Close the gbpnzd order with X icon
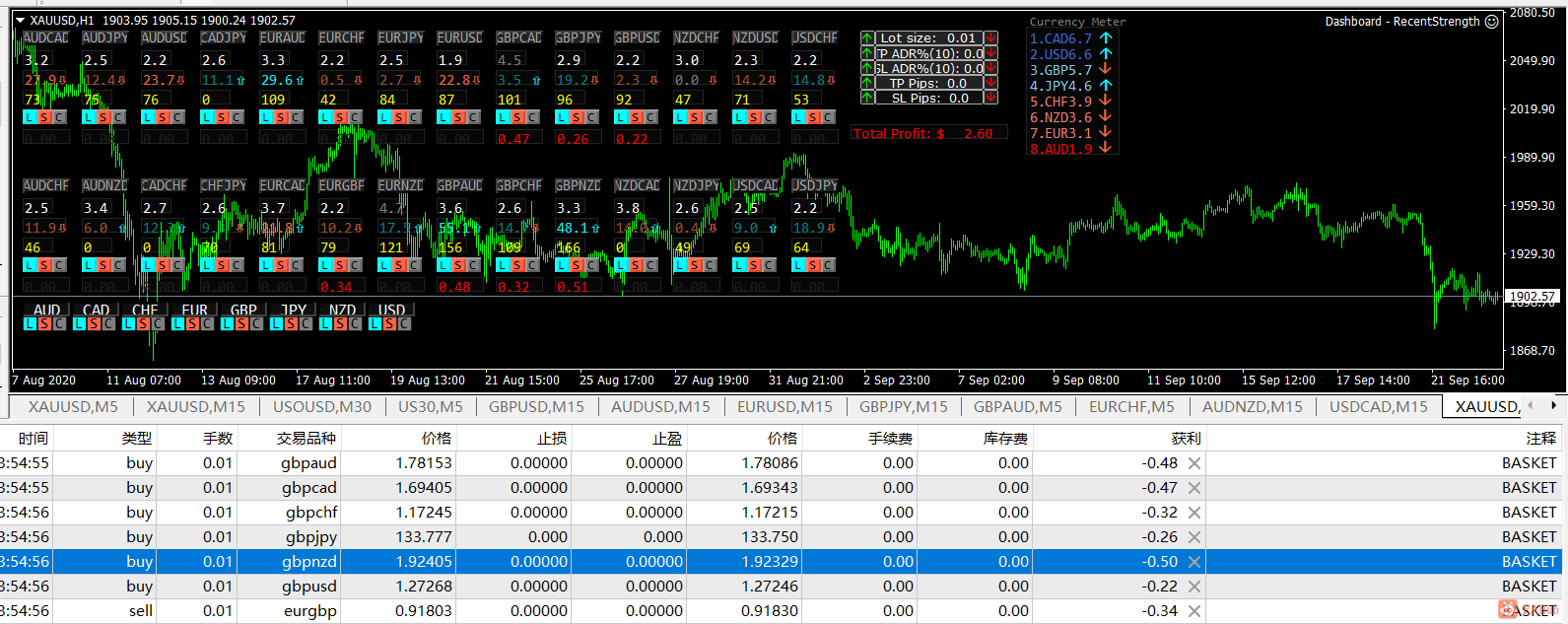The width and height of the screenshot is (1568, 624). pos(1194,562)
